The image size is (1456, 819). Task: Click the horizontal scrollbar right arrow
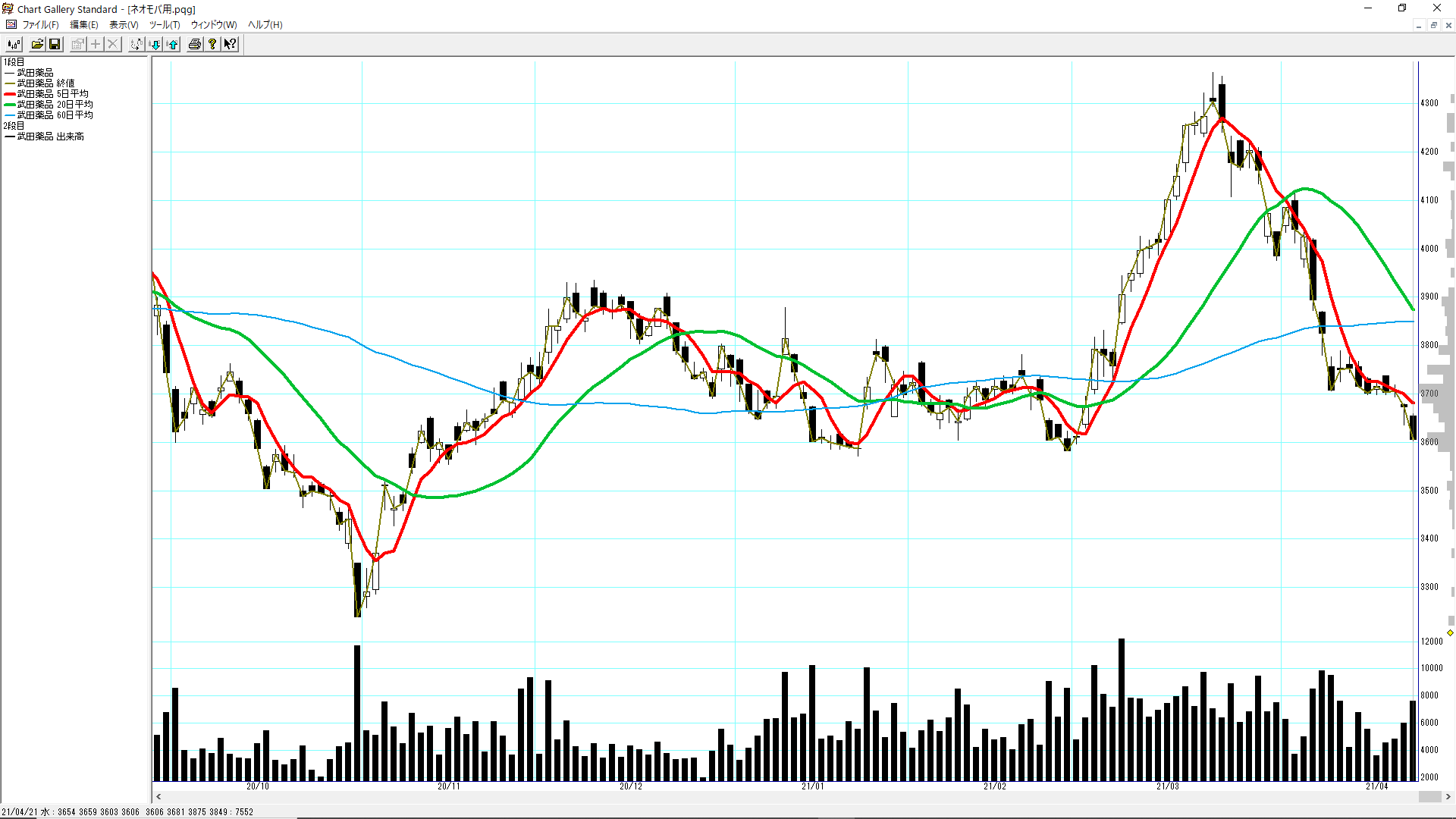click(1448, 796)
